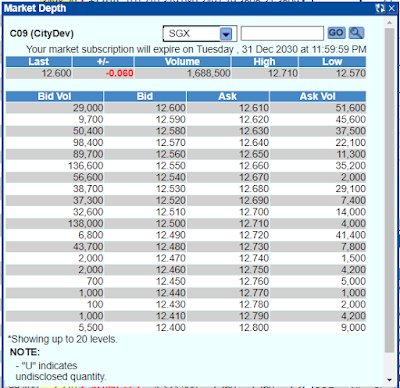Select ask price 12.630
Image resolution: width=400 pixels, height=388 pixels.
[x=254, y=131]
